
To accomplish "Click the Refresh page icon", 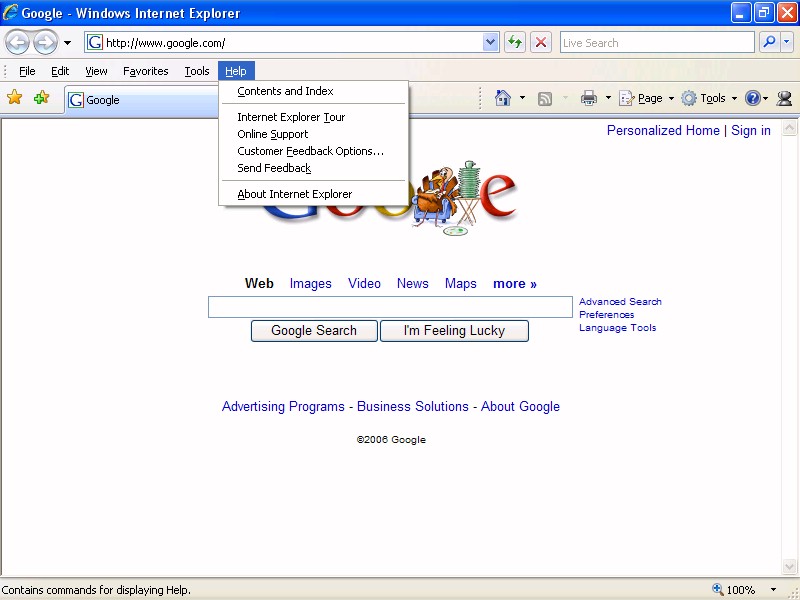I will pyautogui.click(x=515, y=42).
